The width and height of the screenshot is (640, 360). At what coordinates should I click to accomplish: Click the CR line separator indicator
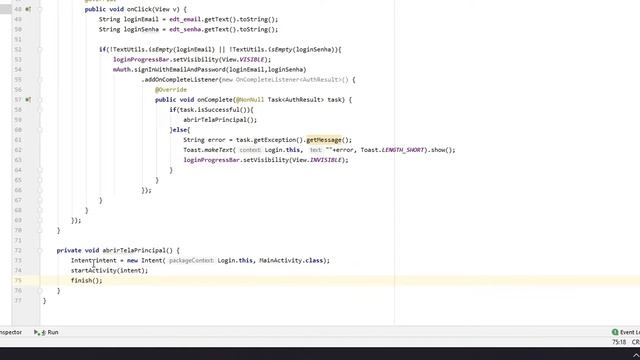coord(636,342)
